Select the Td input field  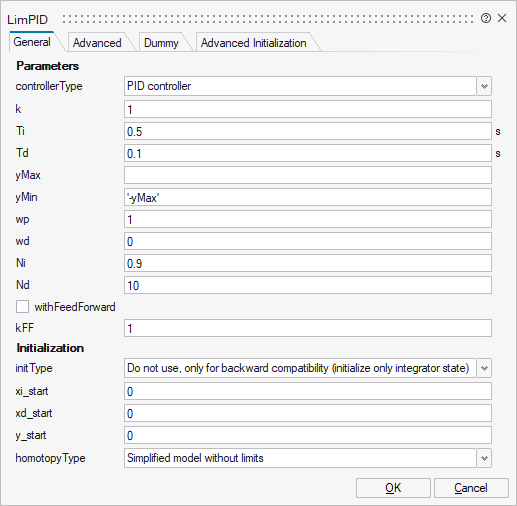pyautogui.click(x=308, y=153)
